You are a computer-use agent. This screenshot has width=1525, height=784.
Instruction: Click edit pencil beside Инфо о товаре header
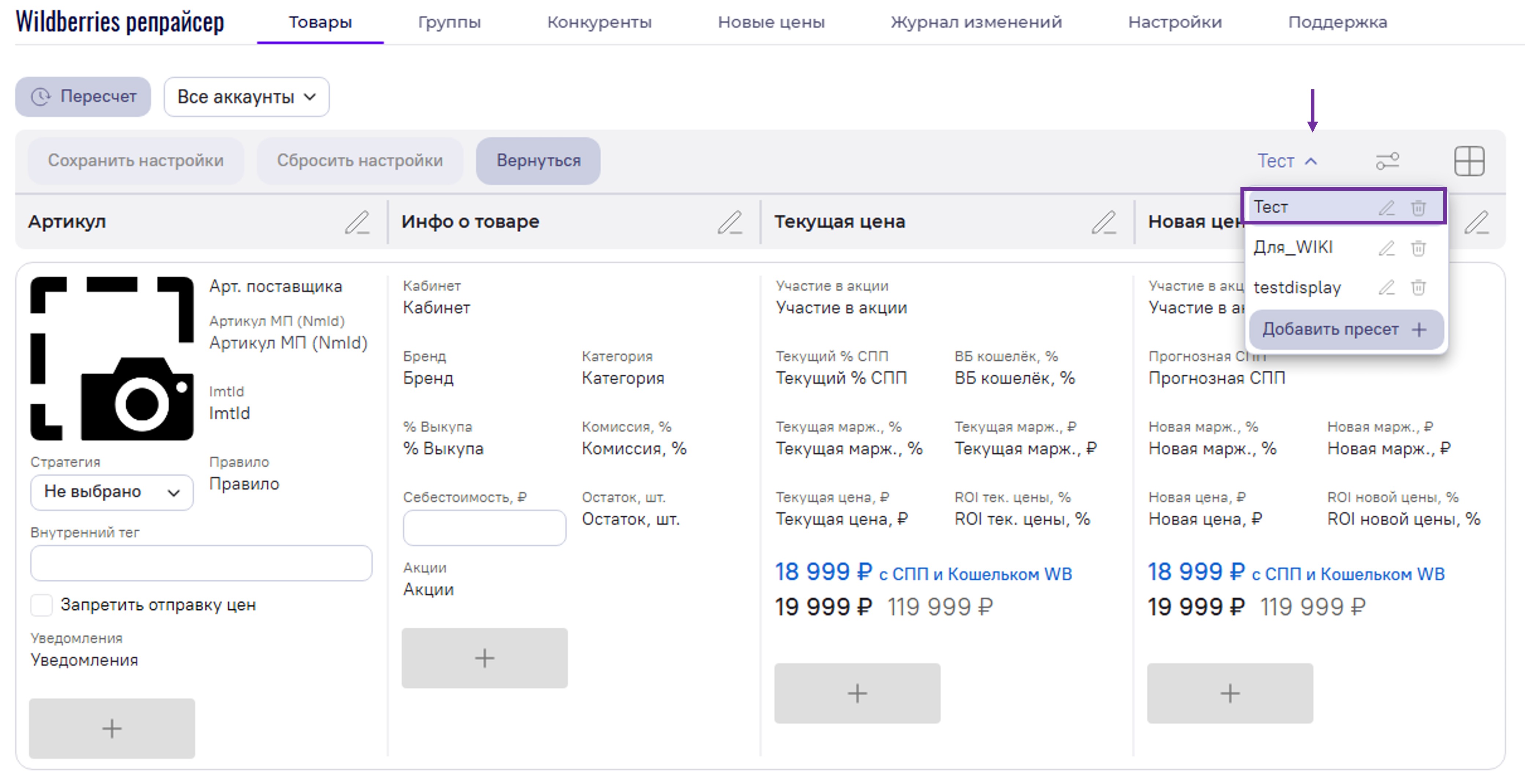pos(730,223)
